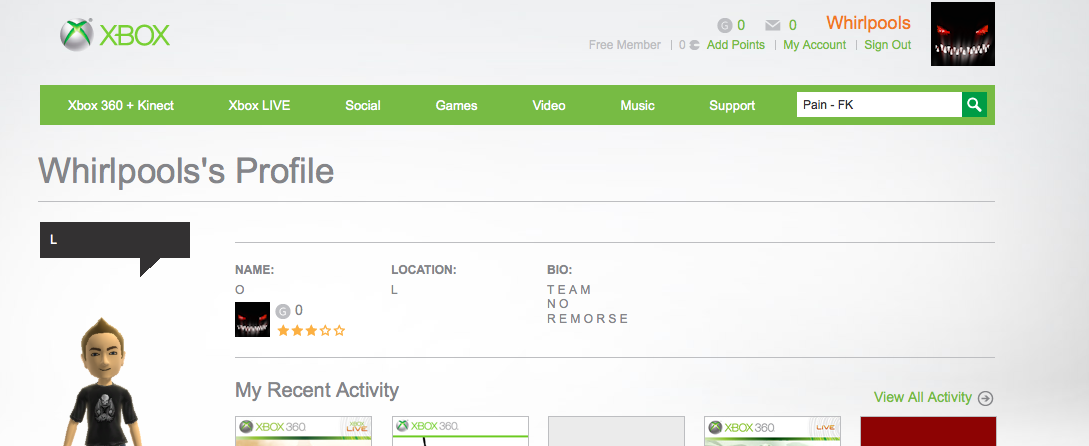Viewport: 1089px width, 446px height.
Task: Open the Xbox LIVE menu
Action: [x=259, y=106]
